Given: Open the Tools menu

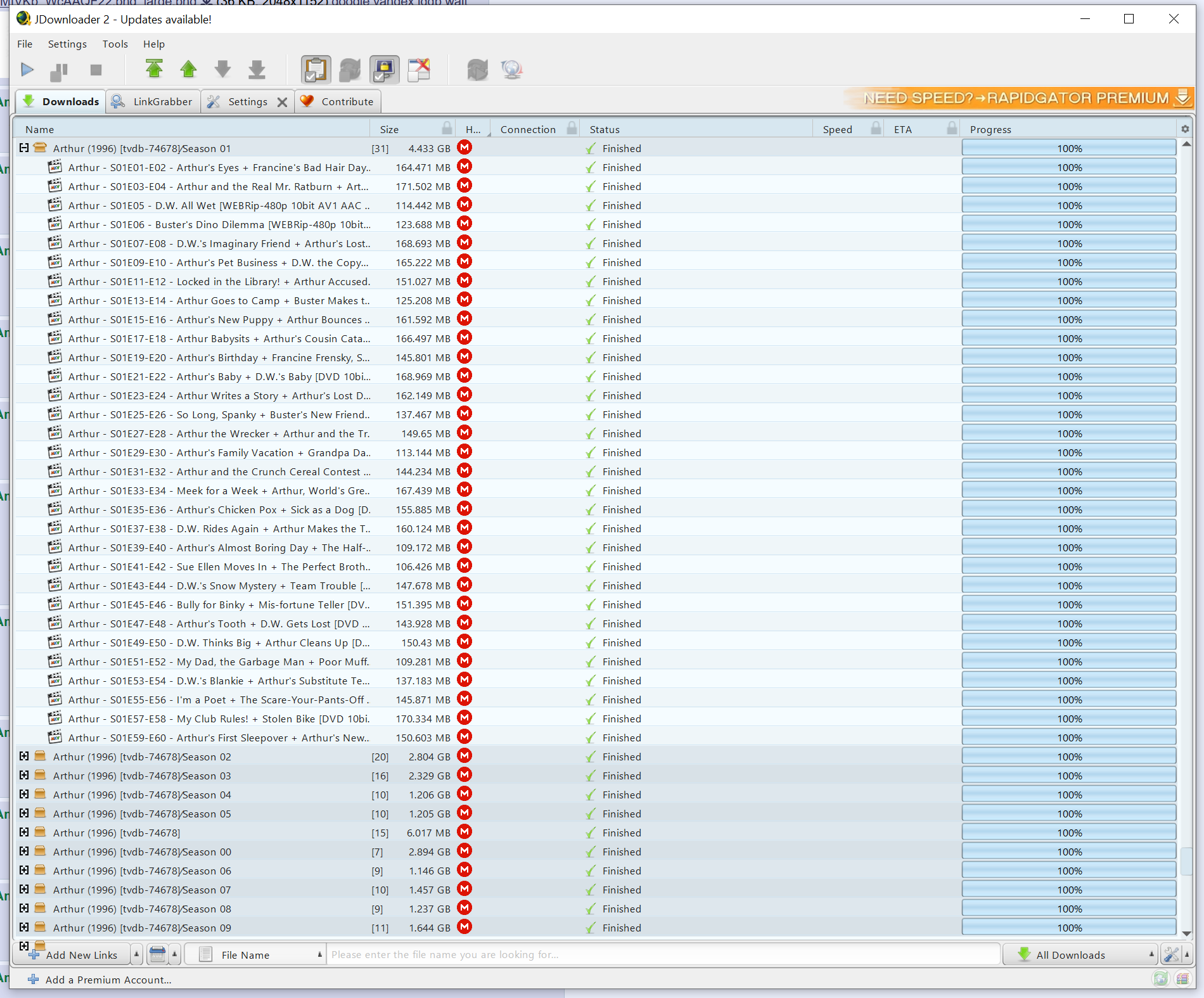Looking at the screenshot, I should (115, 44).
